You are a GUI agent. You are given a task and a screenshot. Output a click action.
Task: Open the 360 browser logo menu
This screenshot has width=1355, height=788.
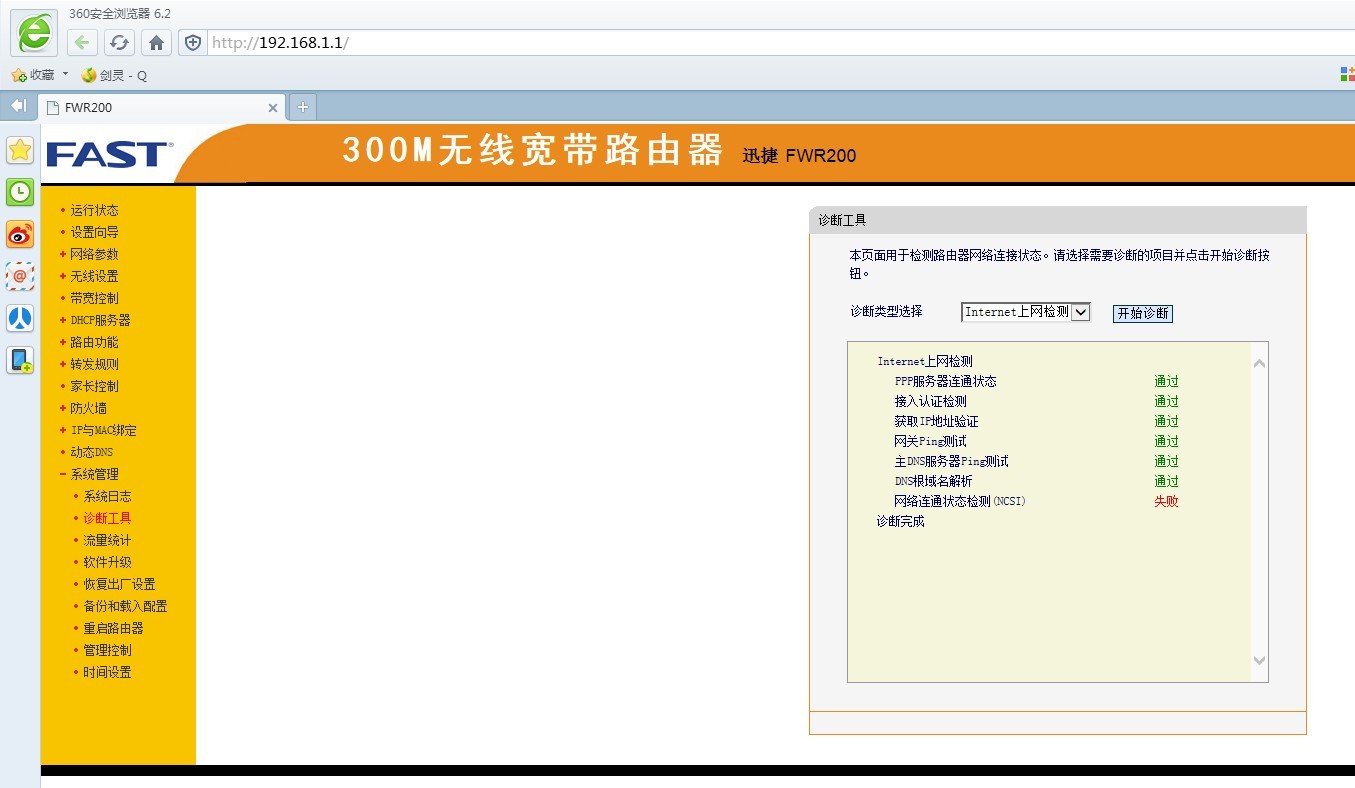33,33
